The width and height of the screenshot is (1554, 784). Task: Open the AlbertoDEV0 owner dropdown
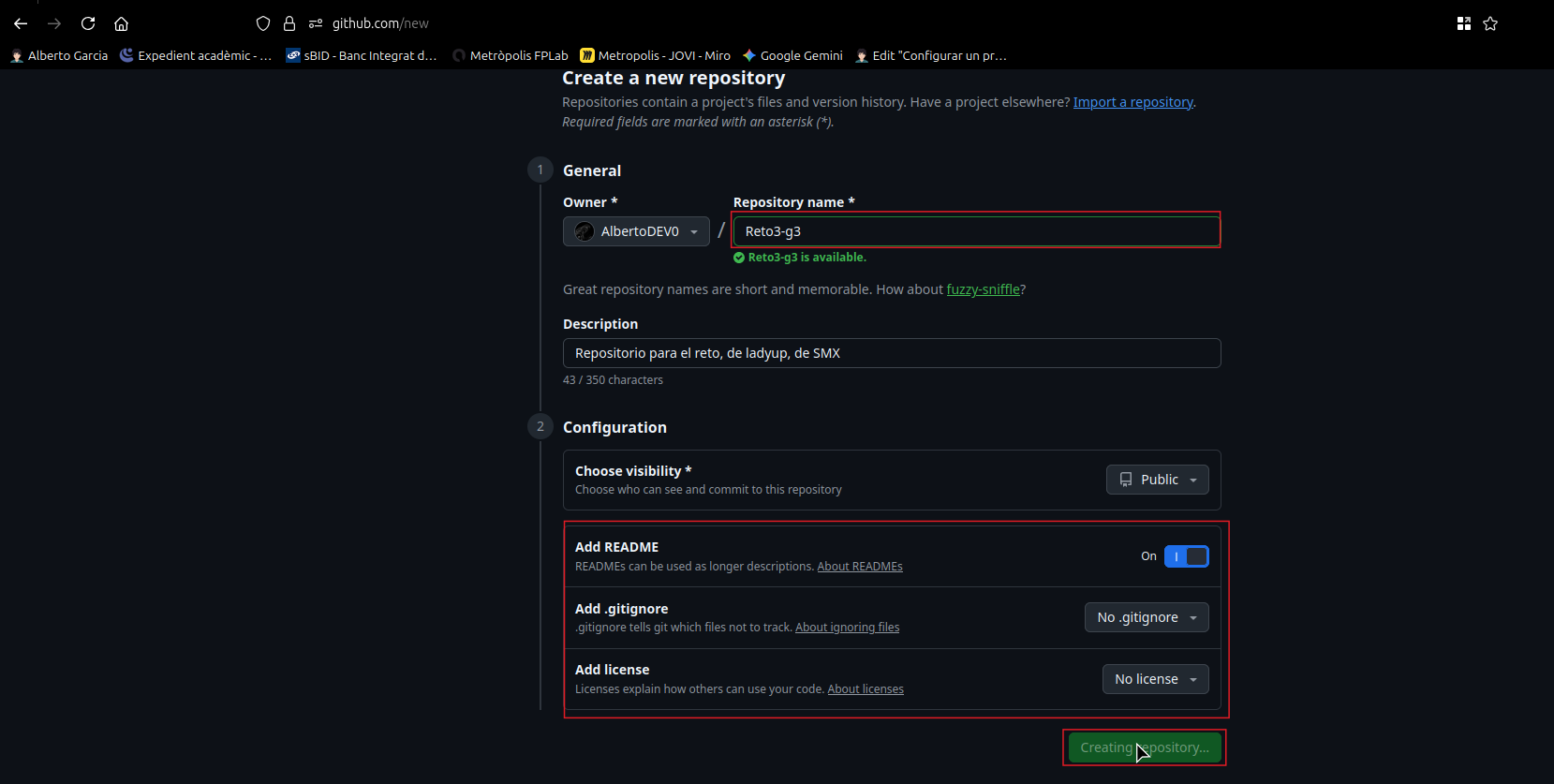coord(636,231)
